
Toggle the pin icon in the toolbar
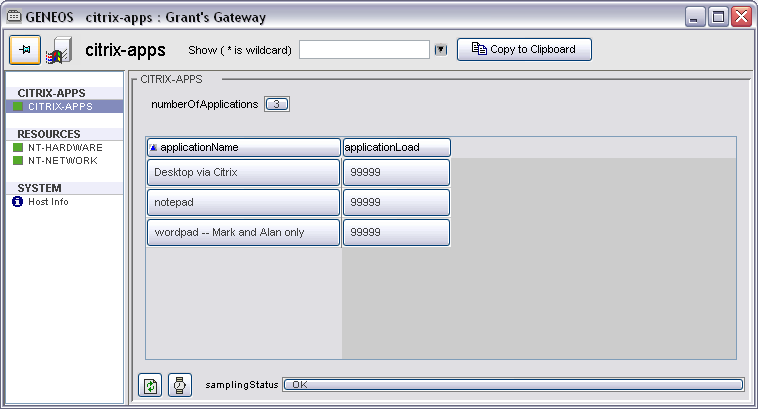tap(25, 50)
